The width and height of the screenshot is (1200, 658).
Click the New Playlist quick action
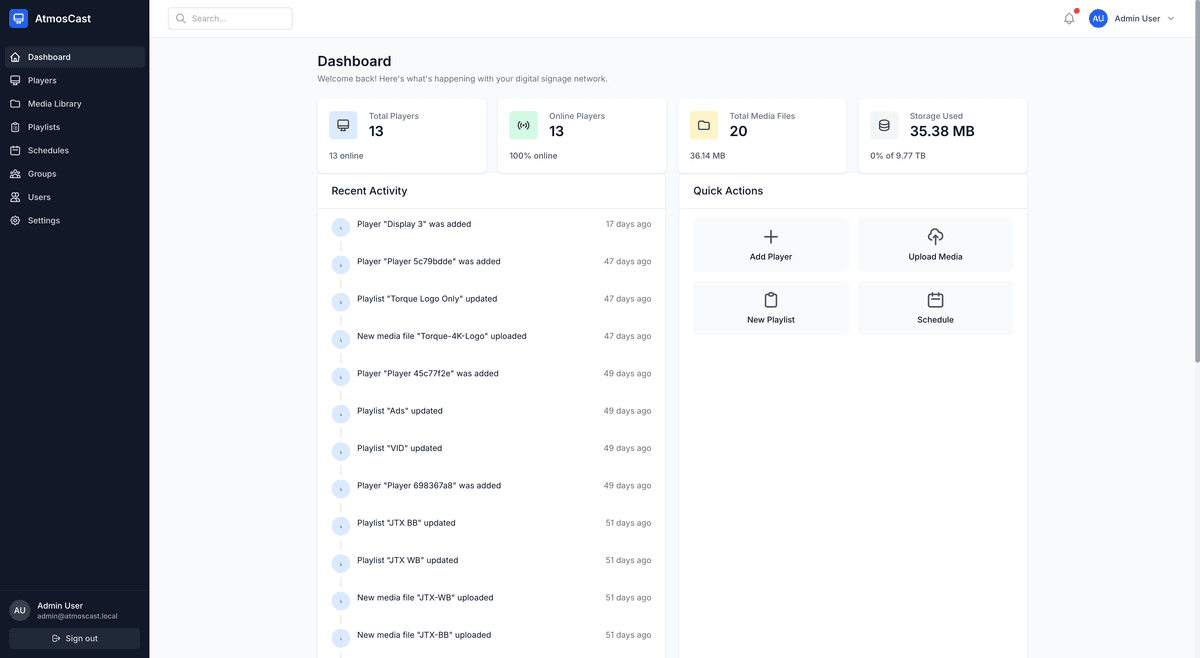770,308
